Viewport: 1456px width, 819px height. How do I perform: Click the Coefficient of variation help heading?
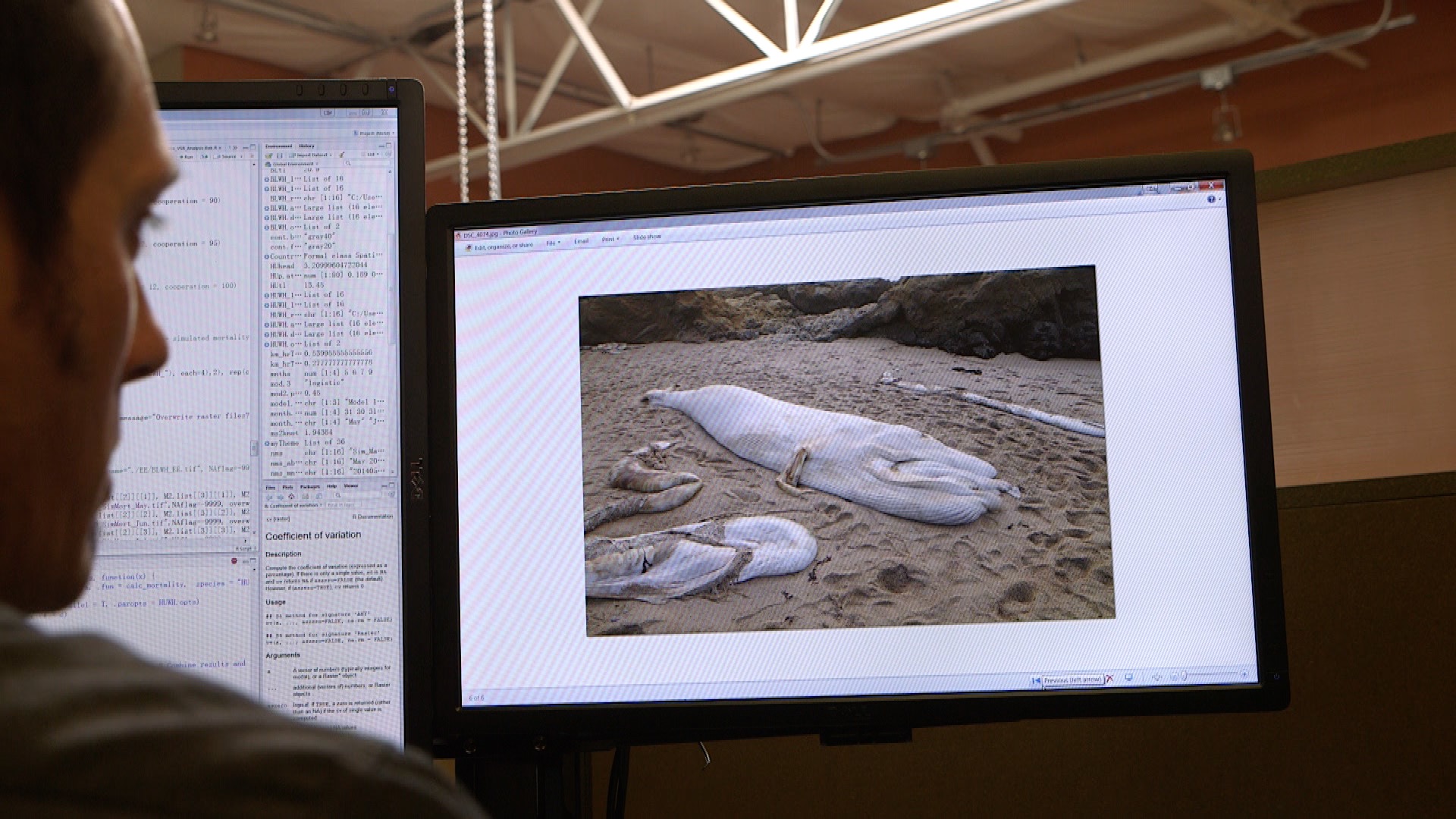pos(313,535)
